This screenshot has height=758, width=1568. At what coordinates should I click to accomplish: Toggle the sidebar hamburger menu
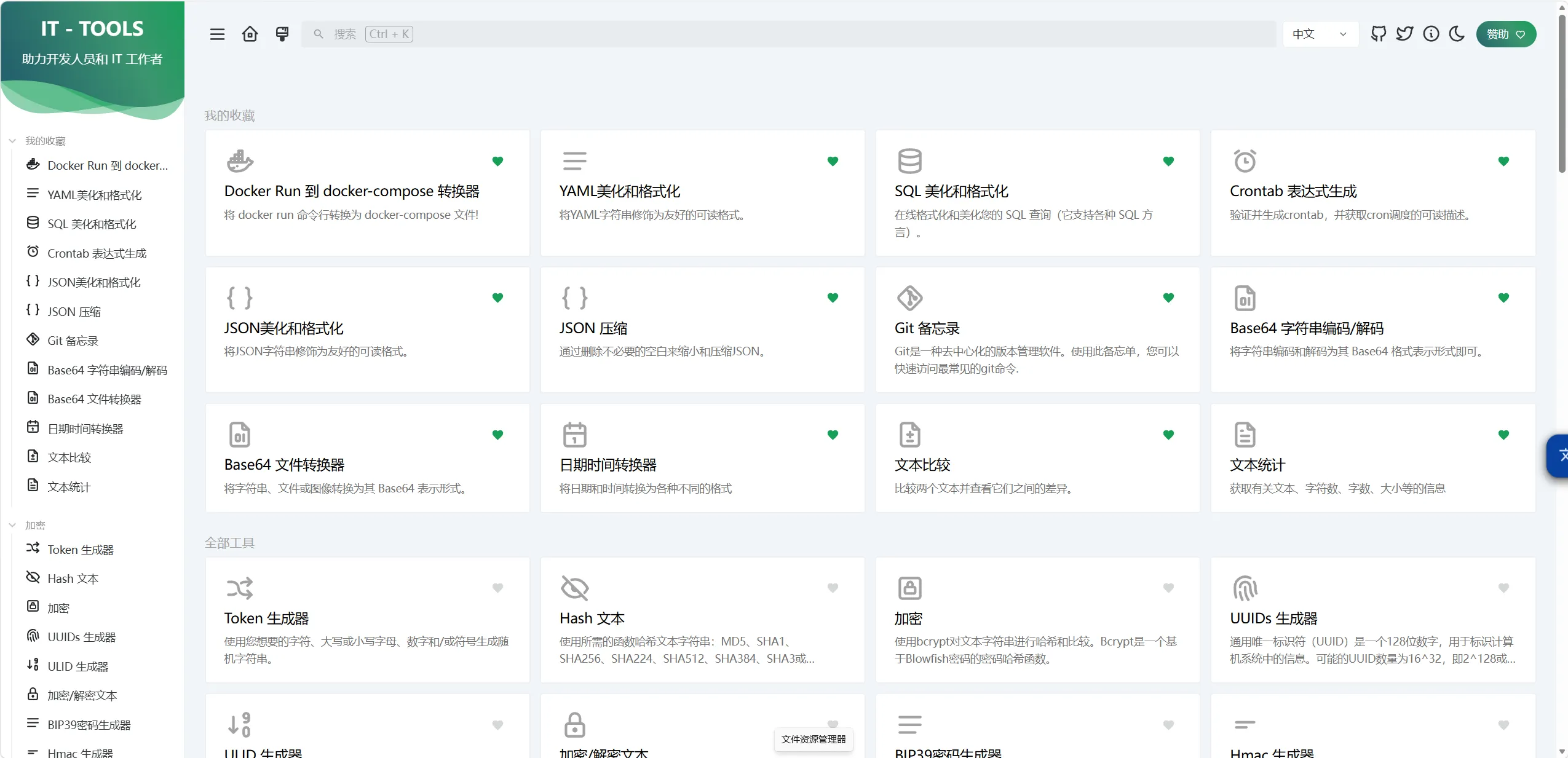tap(217, 34)
